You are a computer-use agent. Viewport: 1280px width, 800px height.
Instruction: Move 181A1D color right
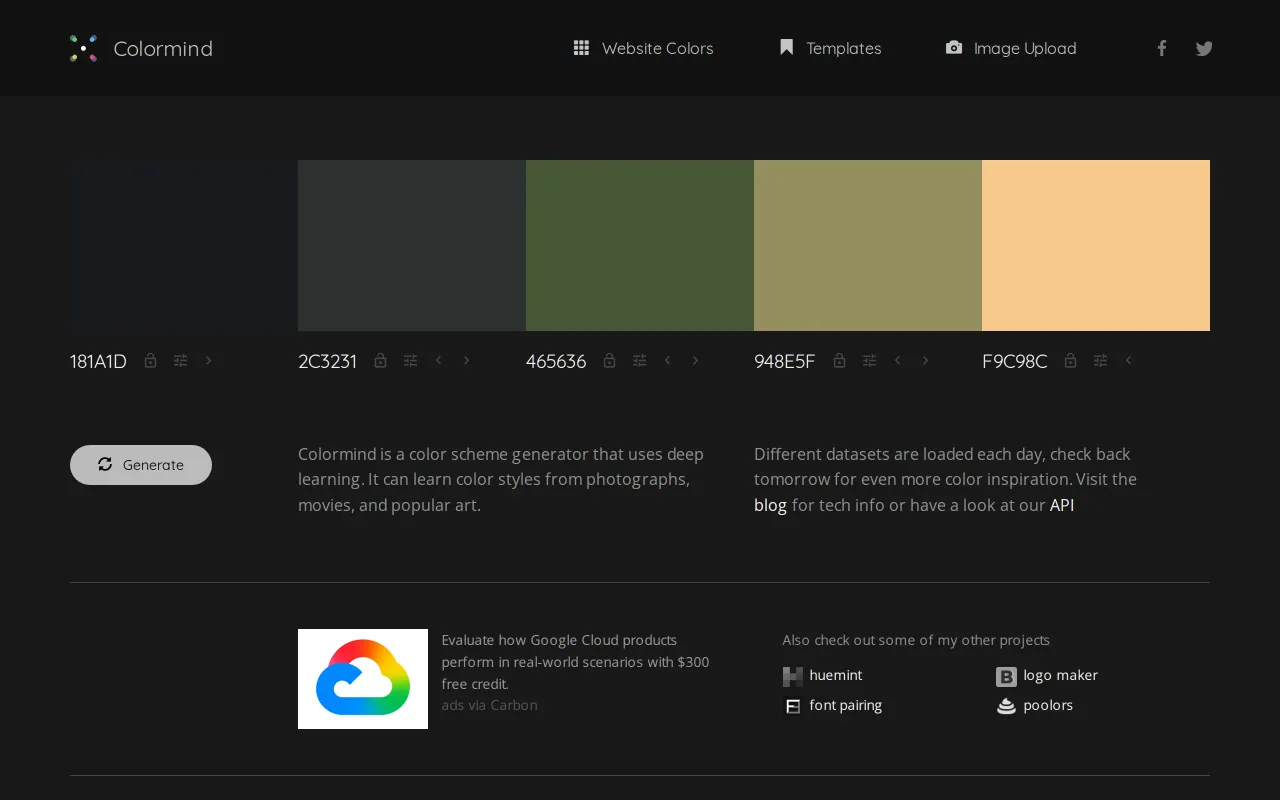(208, 361)
